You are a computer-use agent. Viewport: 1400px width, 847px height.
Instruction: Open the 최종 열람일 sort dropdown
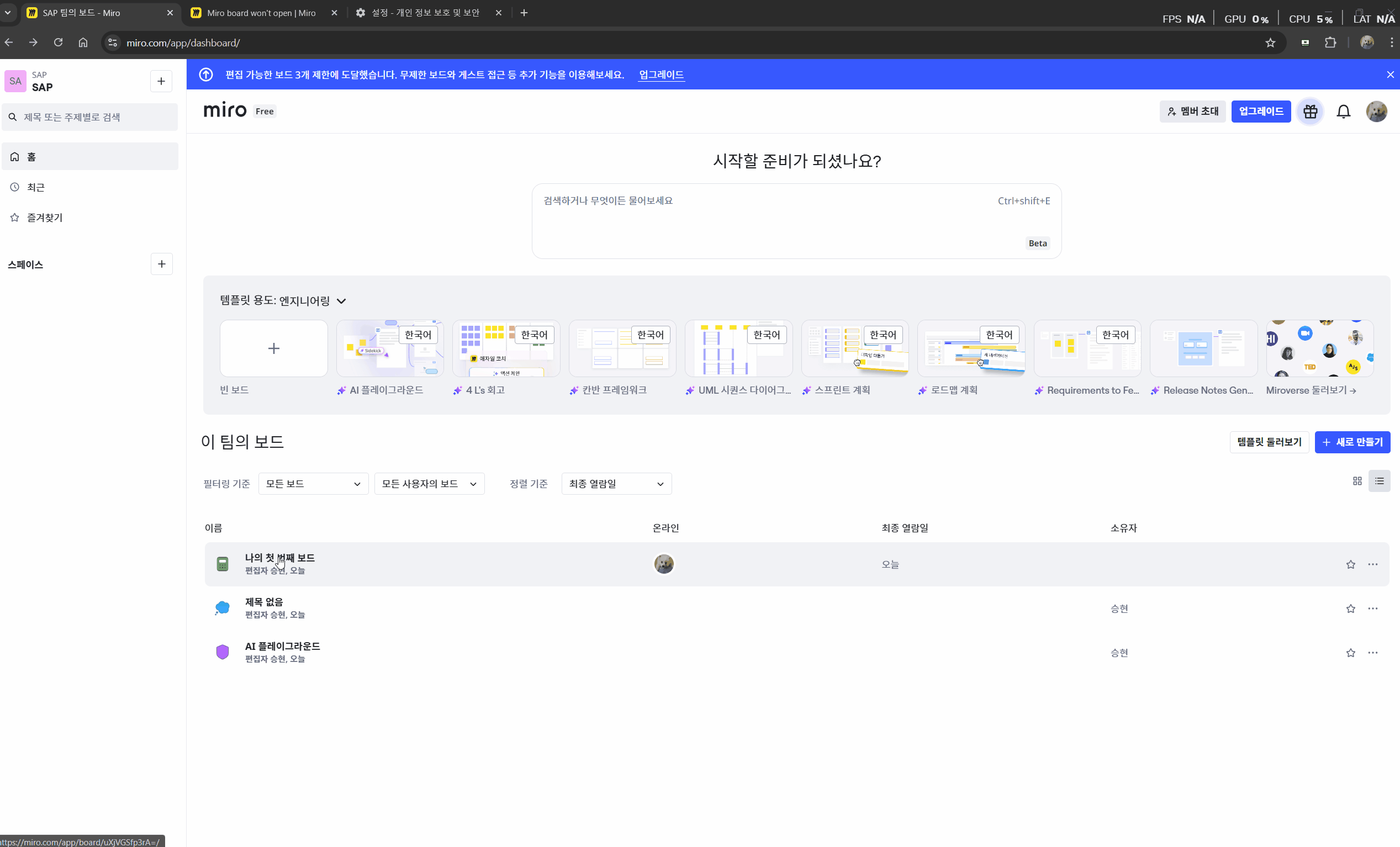pos(616,484)
